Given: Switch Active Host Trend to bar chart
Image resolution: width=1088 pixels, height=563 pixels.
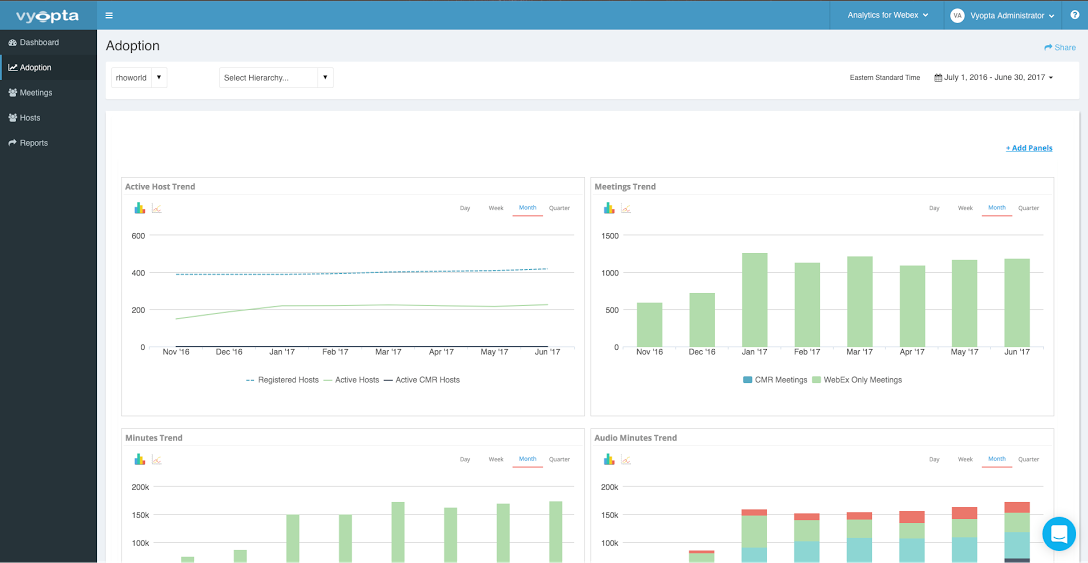Looking at the screenshot, I should (139, 208).
